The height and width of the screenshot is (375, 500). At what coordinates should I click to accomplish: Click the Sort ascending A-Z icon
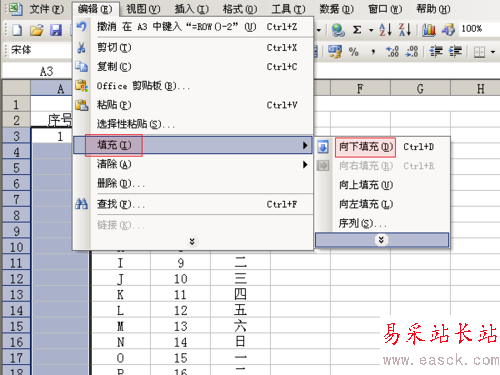(x=386, y=30)
